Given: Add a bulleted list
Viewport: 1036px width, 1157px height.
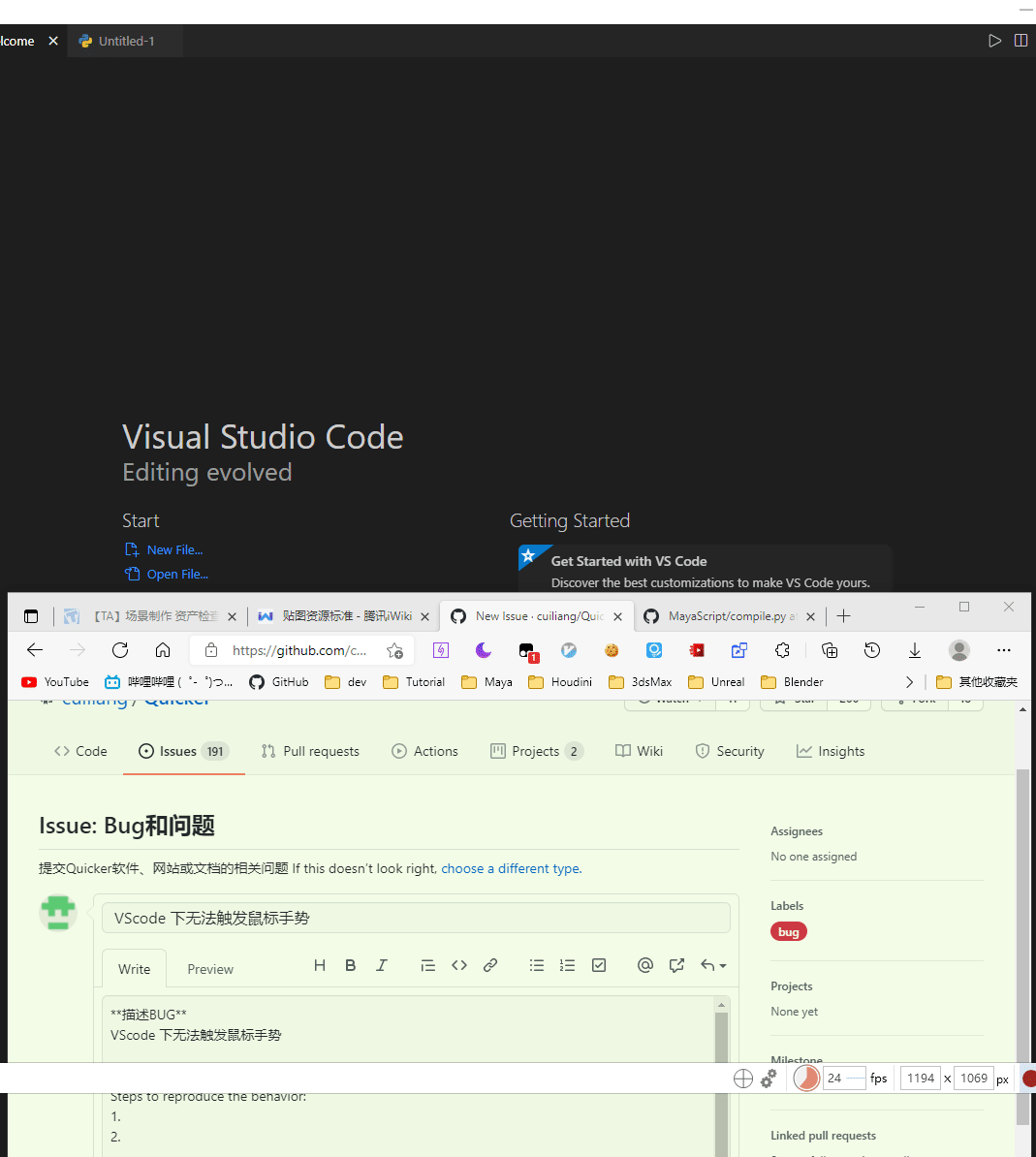Looking at the screenshot, I should tap(537, 965).
